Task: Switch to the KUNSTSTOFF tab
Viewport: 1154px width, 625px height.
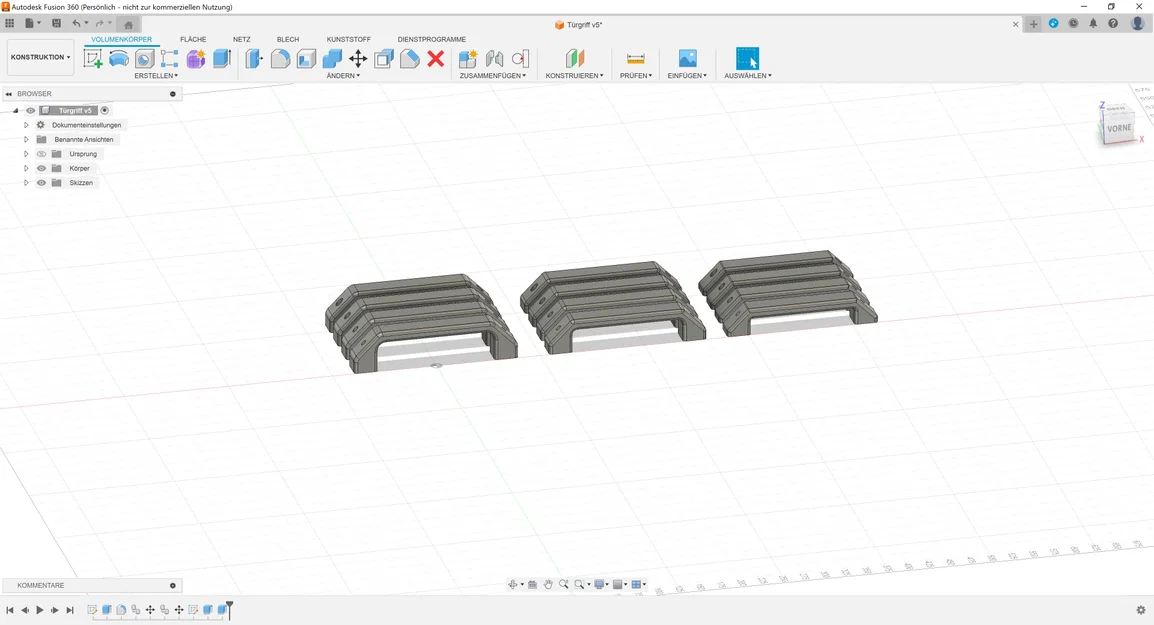Action: click(349, 40)
